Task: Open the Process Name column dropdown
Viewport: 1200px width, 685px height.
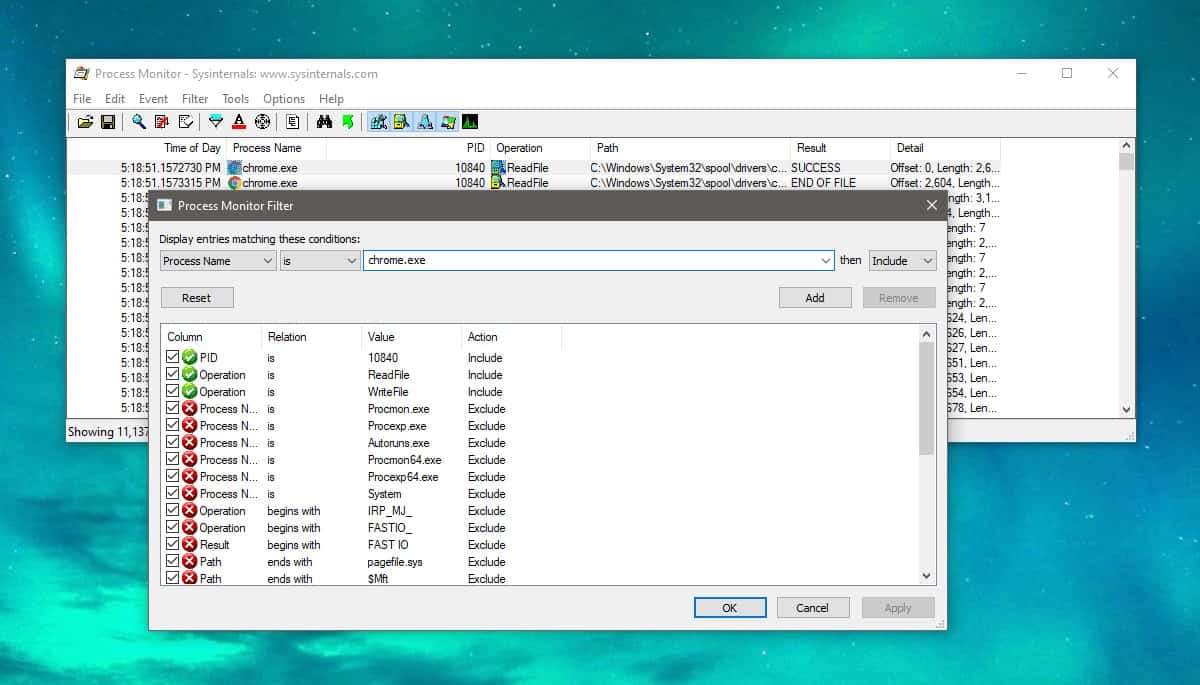Action: (x=218, y=260)
